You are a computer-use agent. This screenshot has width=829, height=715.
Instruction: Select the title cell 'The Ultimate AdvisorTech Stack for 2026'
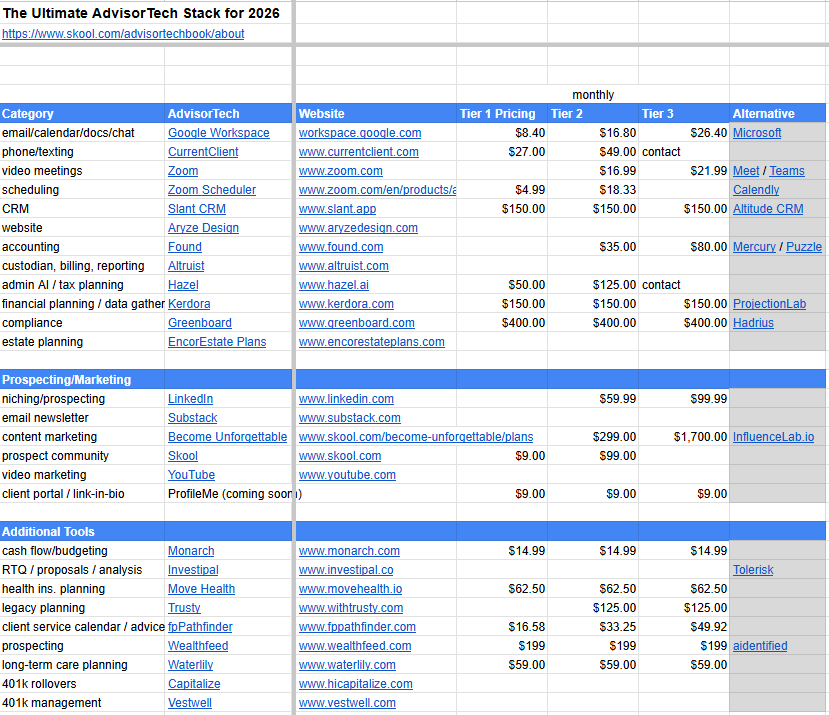click(x=145, y=13)
